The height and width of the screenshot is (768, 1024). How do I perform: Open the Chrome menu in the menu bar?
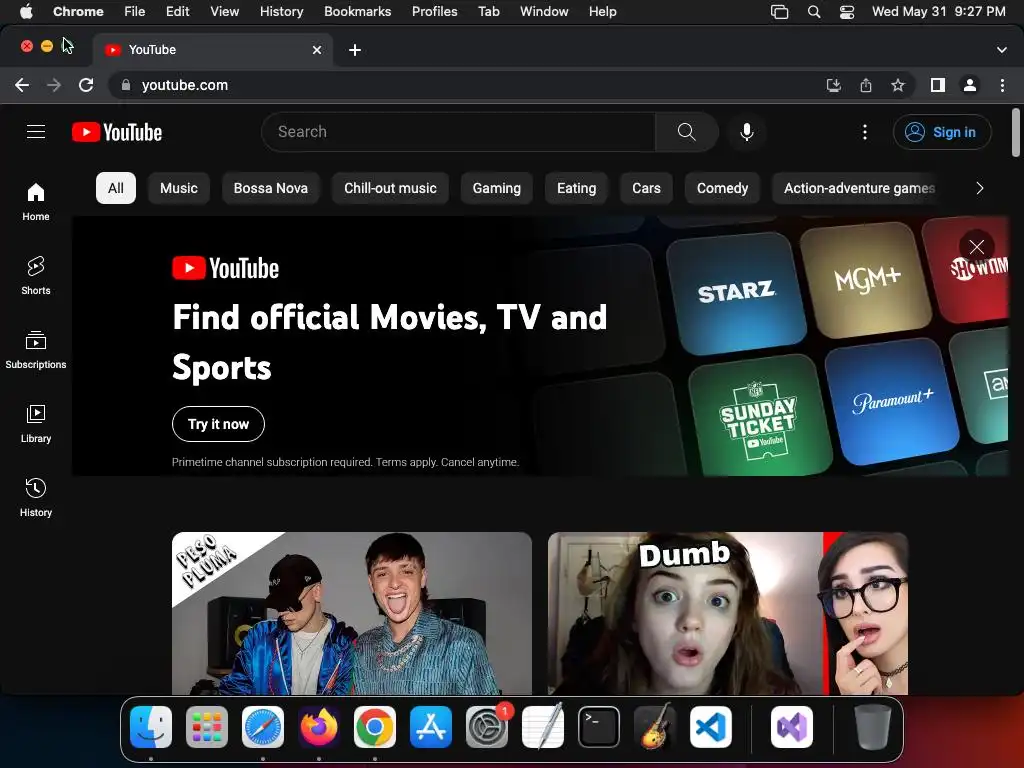(x=78, y=12)
